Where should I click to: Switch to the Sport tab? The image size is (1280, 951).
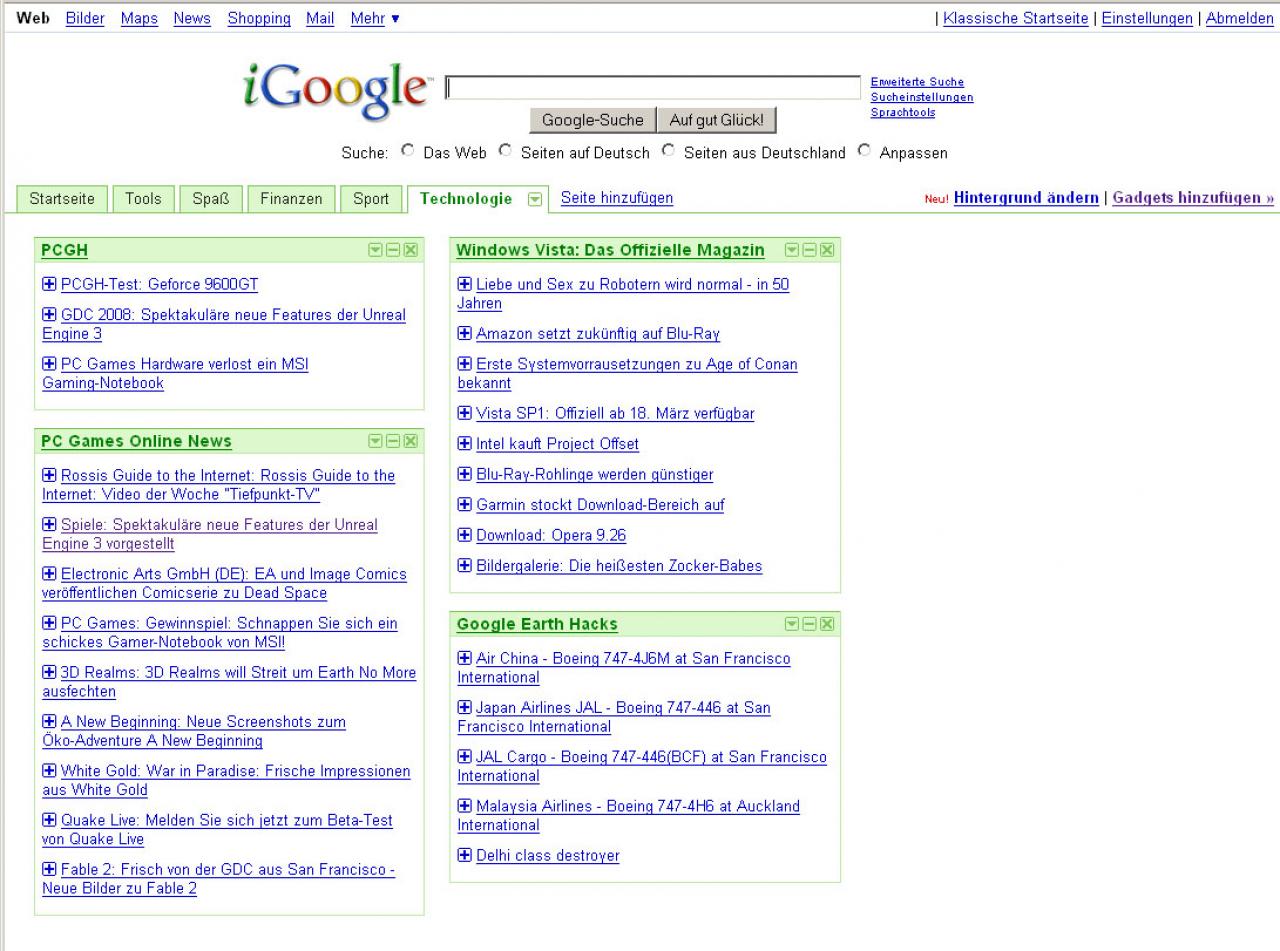click(x=371, y=198)
